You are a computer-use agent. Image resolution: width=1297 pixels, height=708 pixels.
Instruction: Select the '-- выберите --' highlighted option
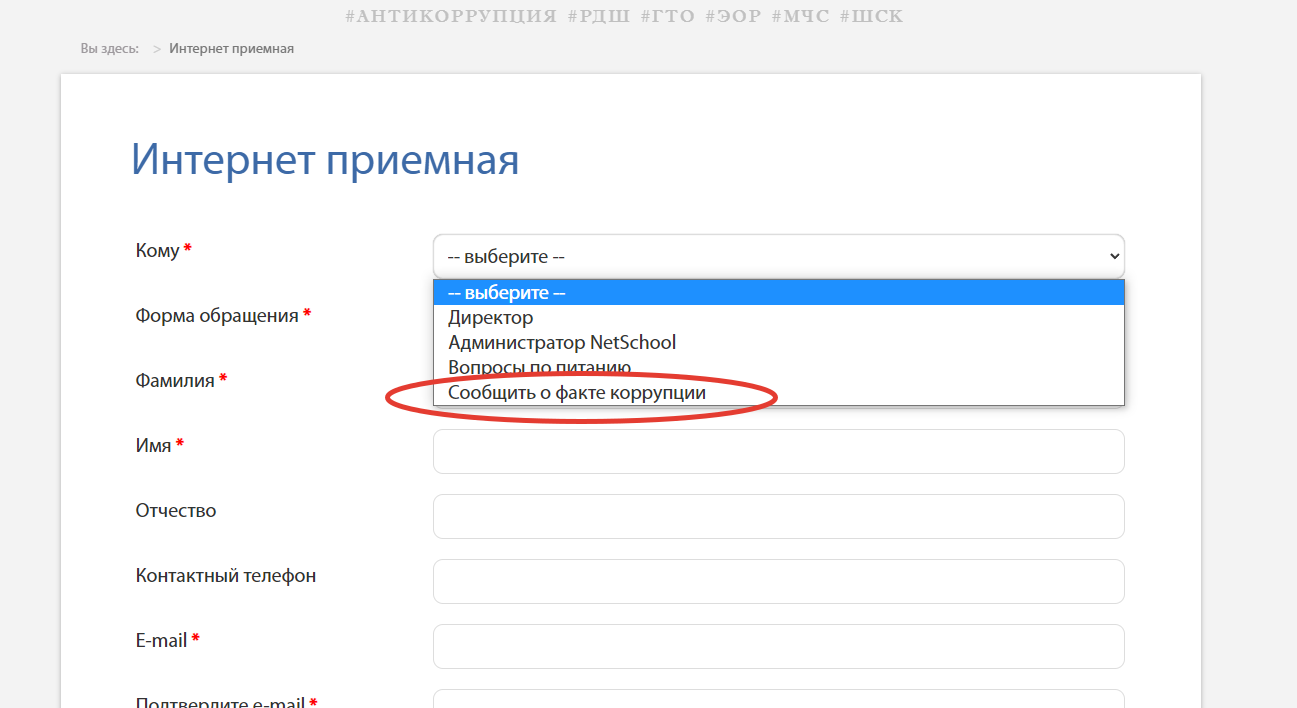click(x=778, y=293)
